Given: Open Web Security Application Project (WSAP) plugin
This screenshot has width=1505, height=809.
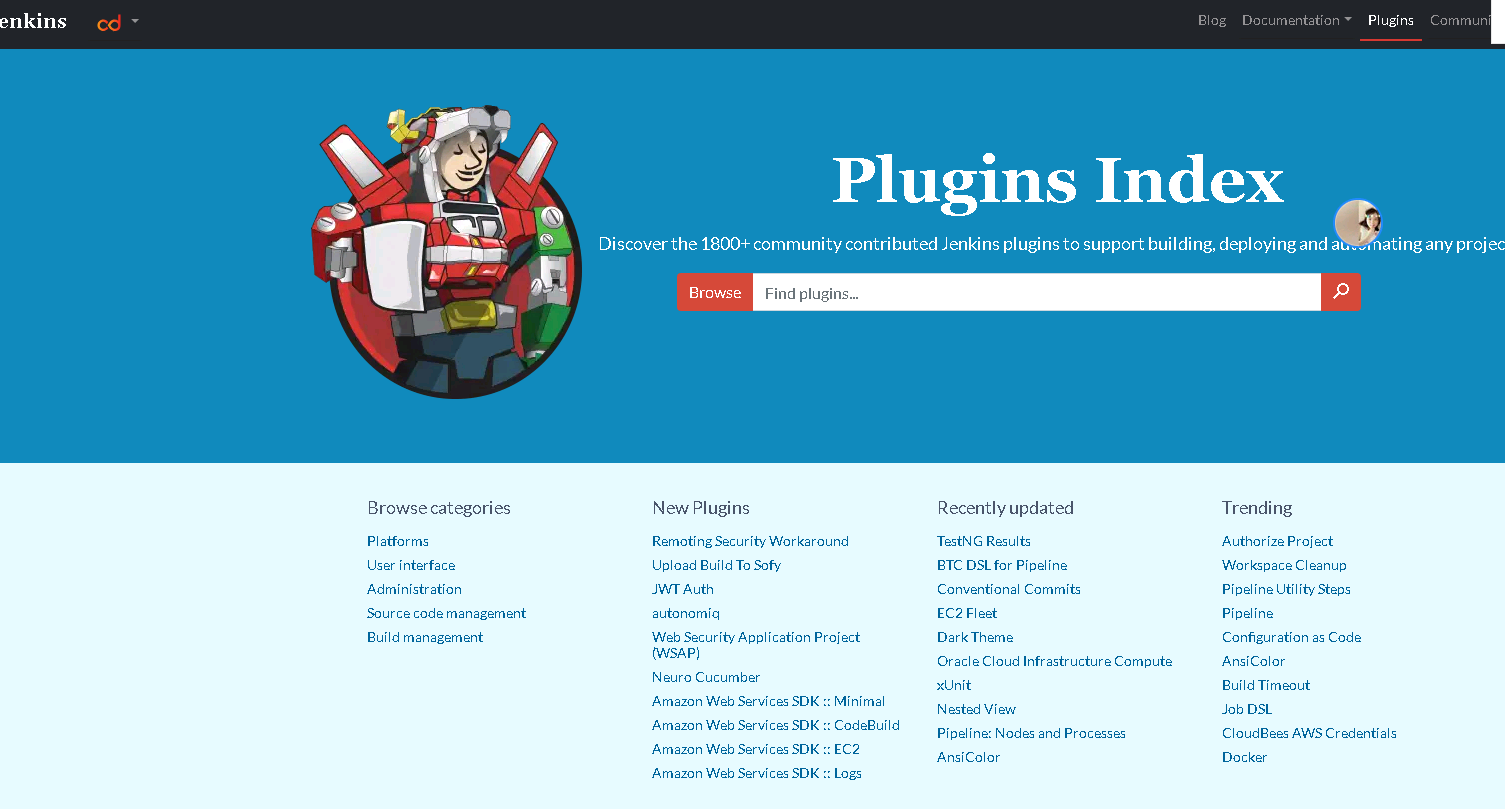Looking at the screenshot, I should pos(756,645).
